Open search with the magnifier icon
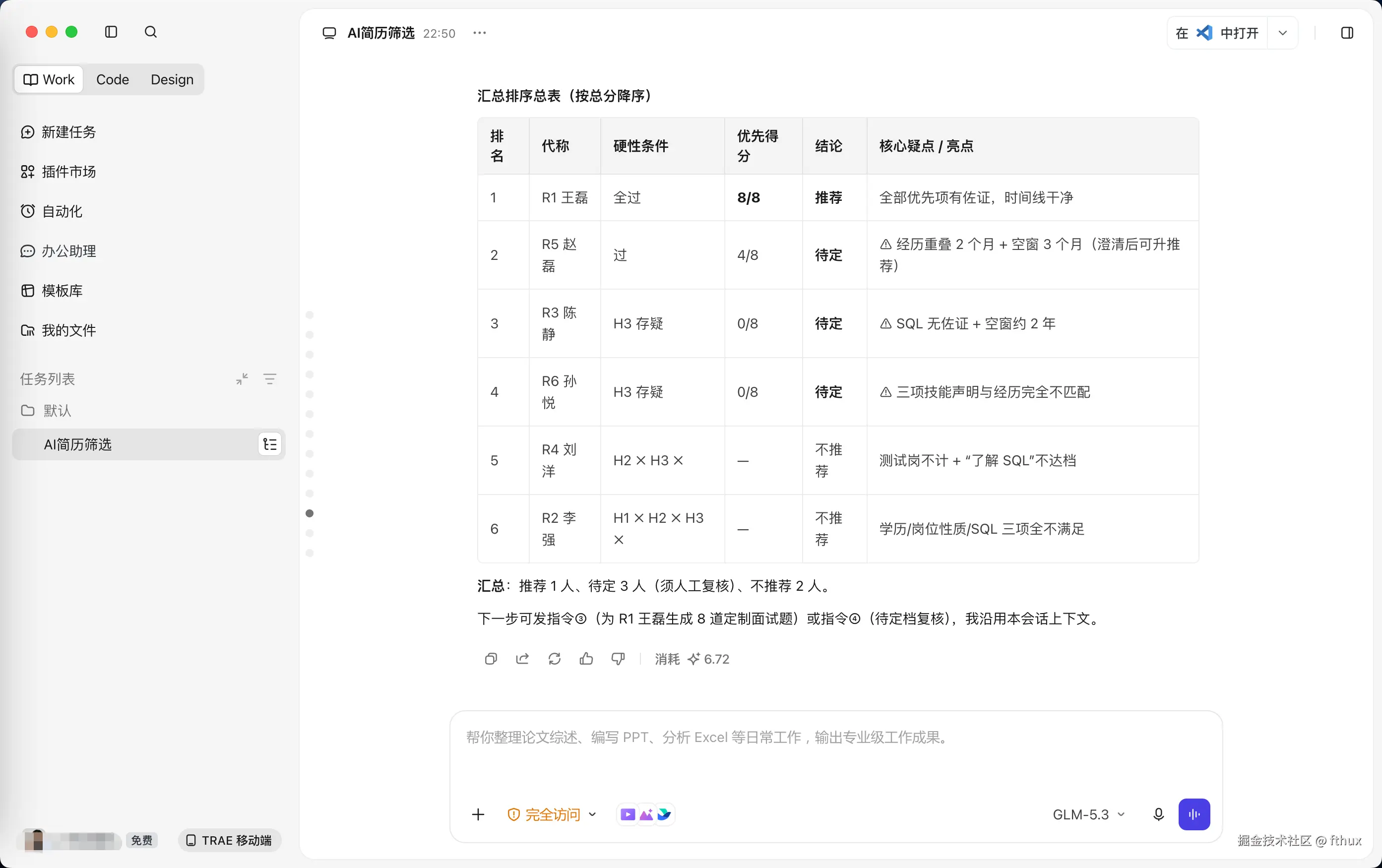Image resolution: width=1382 pixels, height=868 pixels. [x=150, y=32]
